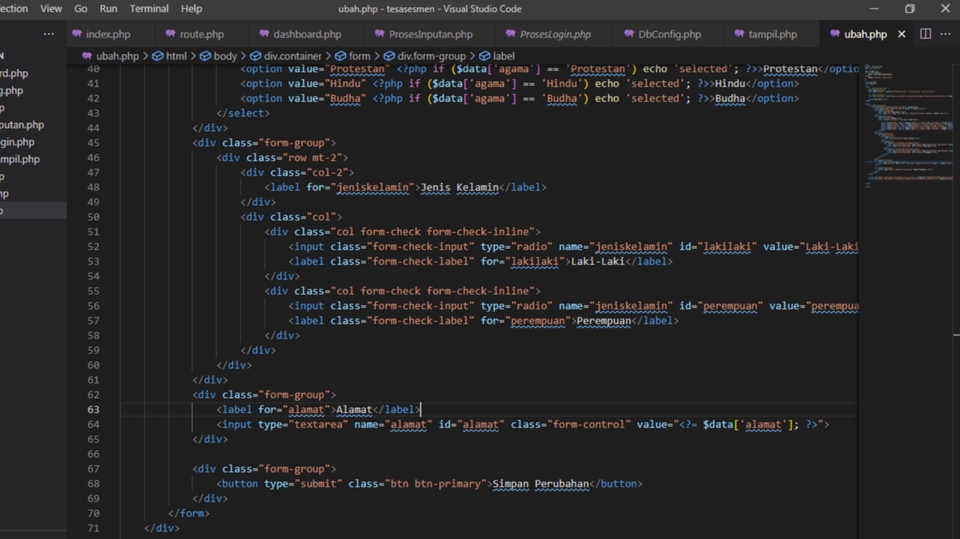Click the split editor right icon
The height and width of the screenshot is (539, 960).
pyautogui.click(x=925, y=34)
